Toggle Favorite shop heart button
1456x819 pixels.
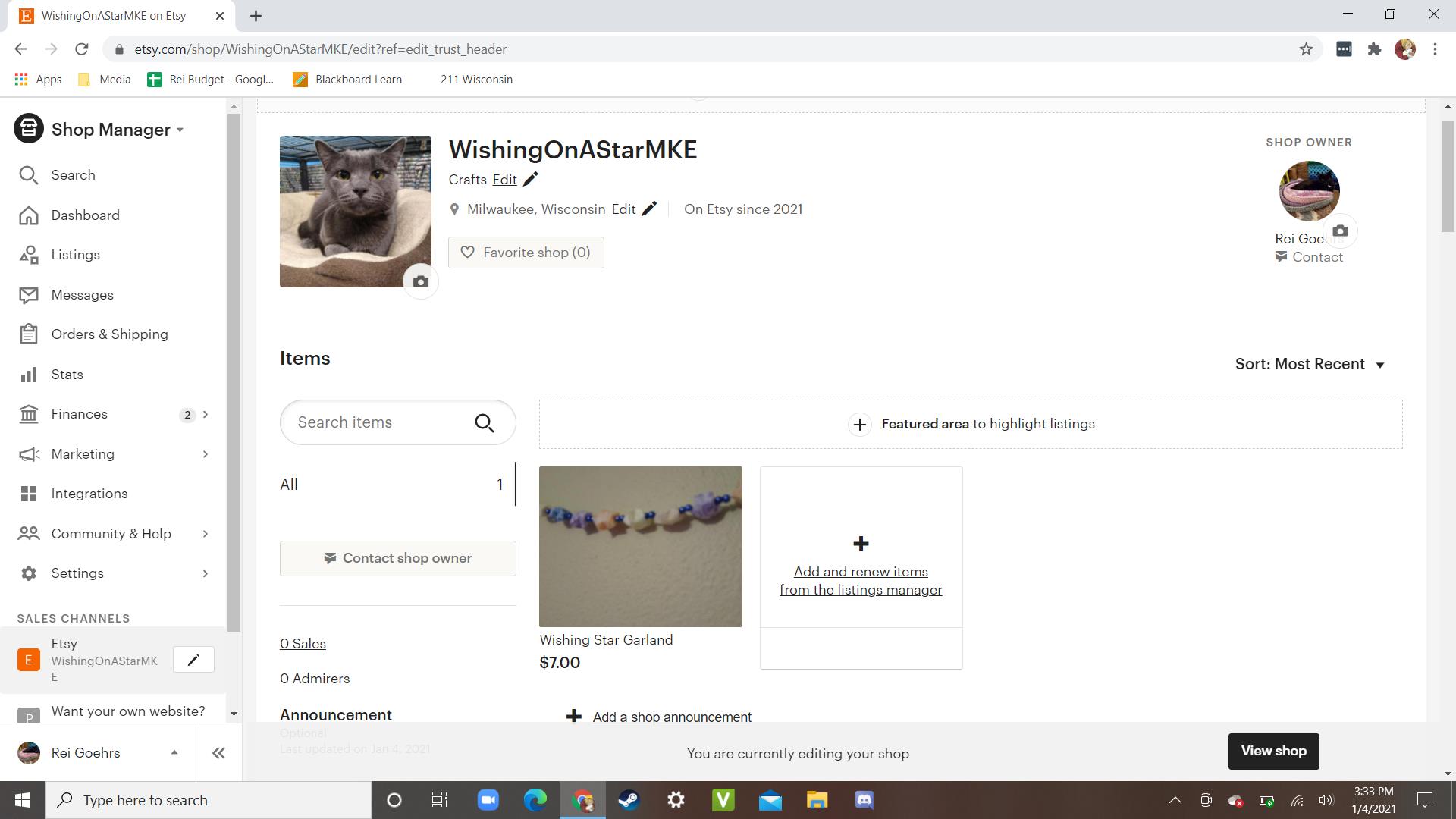pyautogui.click(x=526, y=253)
